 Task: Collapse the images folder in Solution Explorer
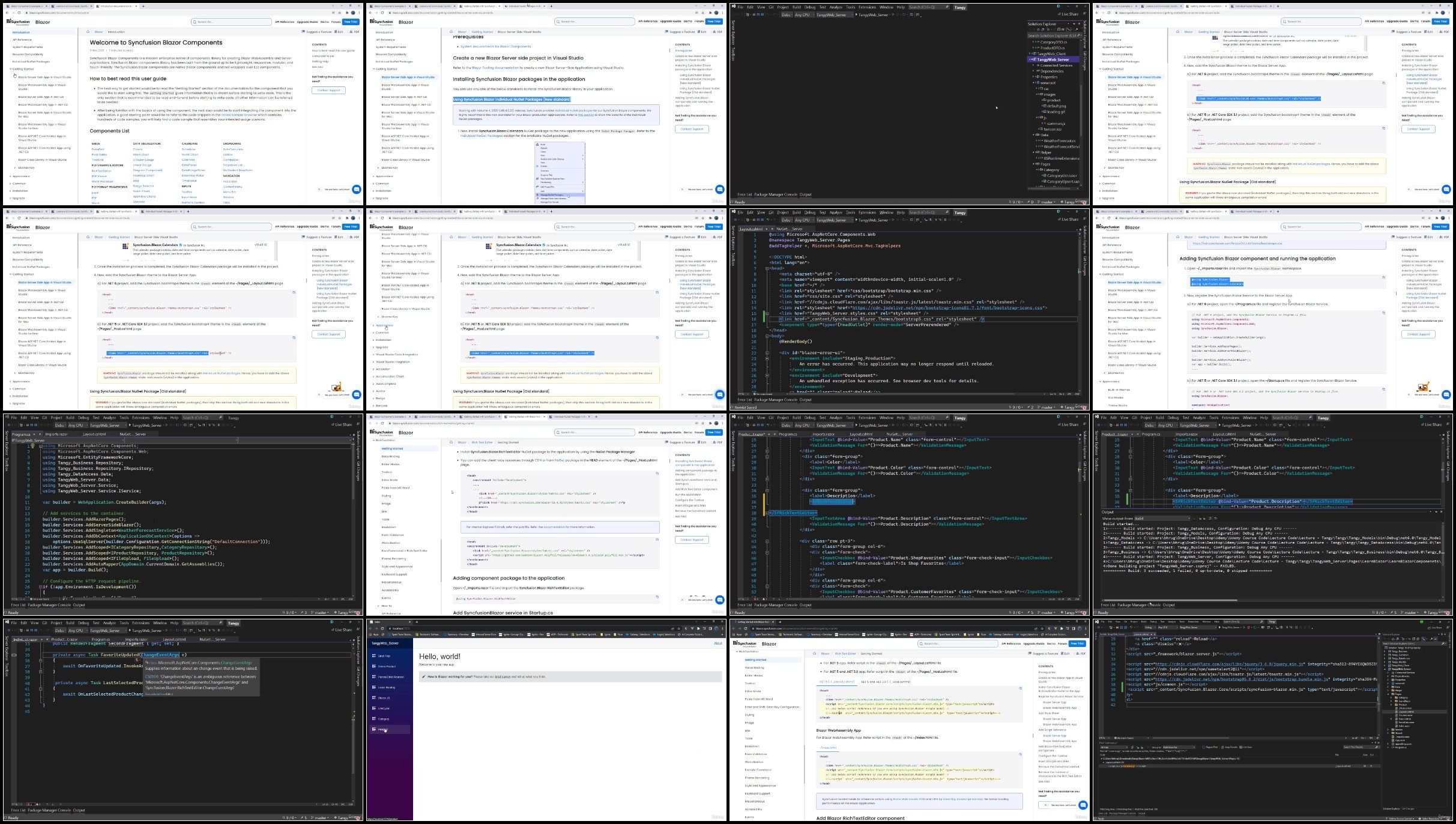(x=1037, y=94)
